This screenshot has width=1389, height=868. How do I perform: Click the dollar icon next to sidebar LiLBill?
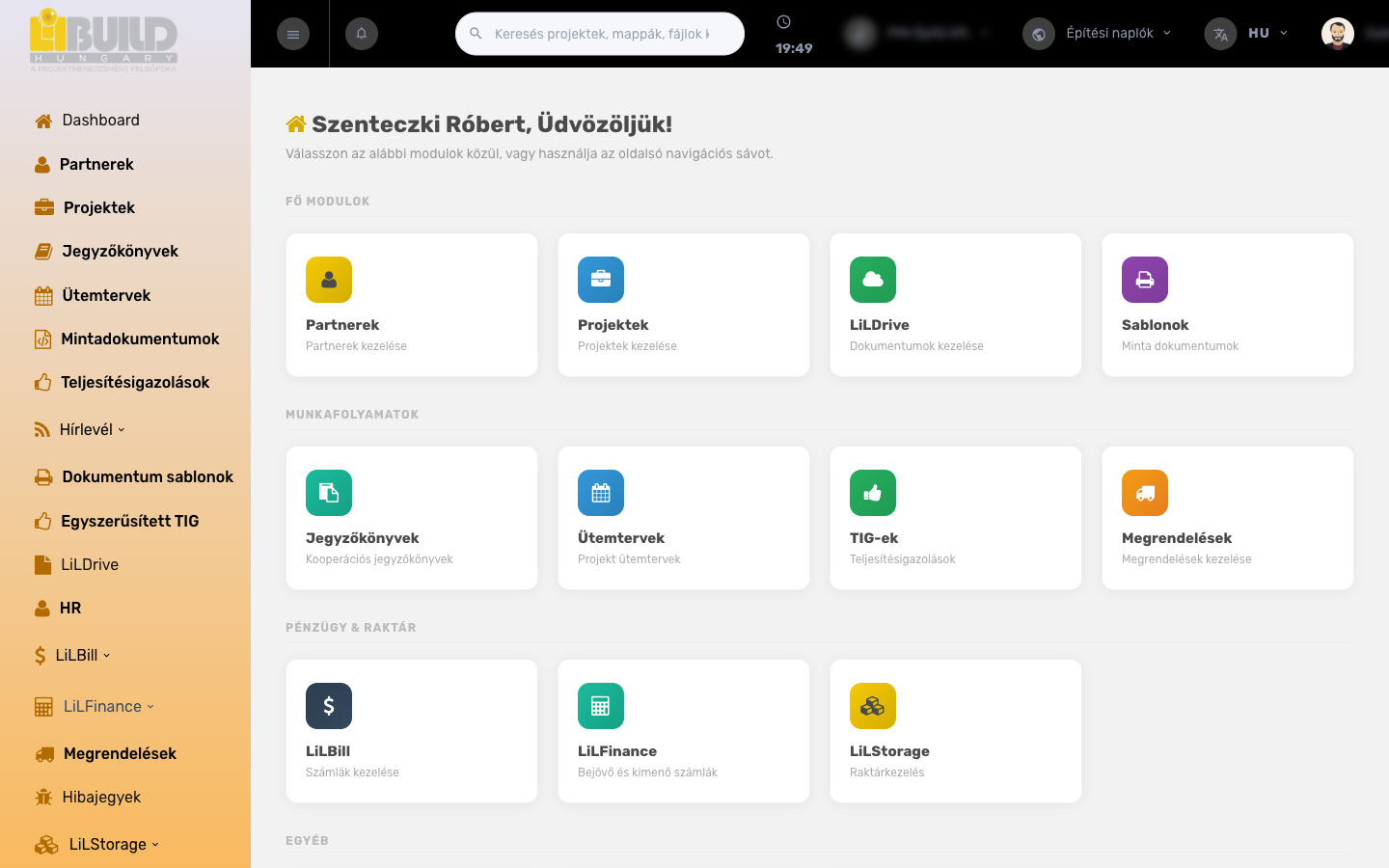[40, 656]
